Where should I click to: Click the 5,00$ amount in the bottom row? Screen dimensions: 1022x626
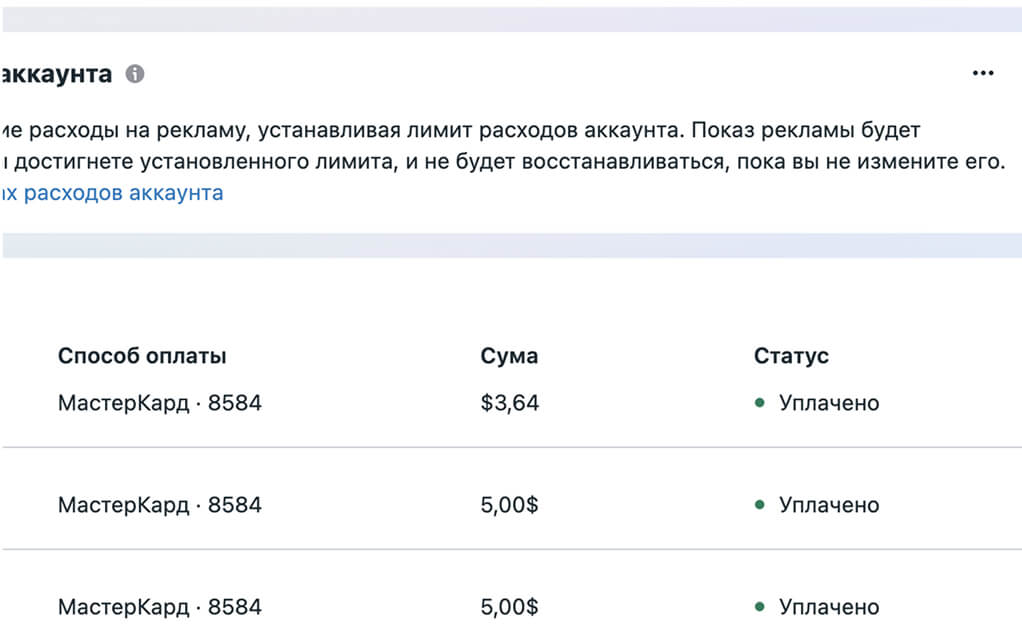coord(510,607)
